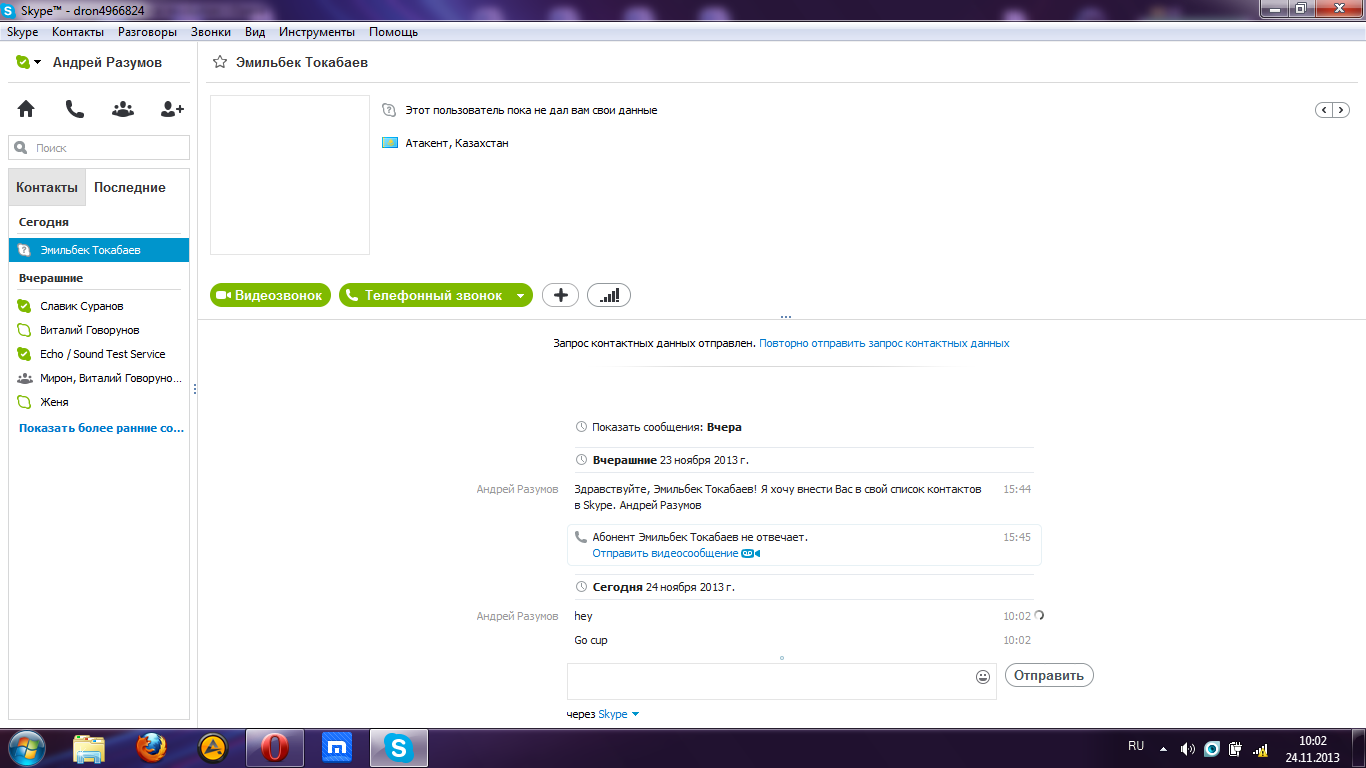Open the Инструменты menu
This screenshot has width=1366, height=768.
click(x=317, y=32)
